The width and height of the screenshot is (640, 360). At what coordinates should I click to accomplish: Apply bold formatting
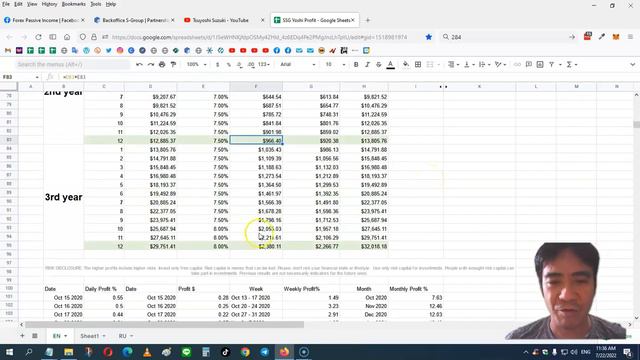(x=356, y=64)
